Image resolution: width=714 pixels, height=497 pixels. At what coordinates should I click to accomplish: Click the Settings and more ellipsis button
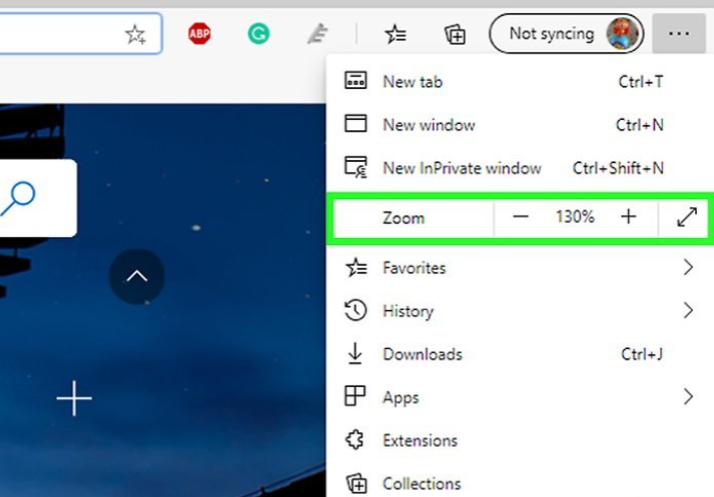pos(679,33)
